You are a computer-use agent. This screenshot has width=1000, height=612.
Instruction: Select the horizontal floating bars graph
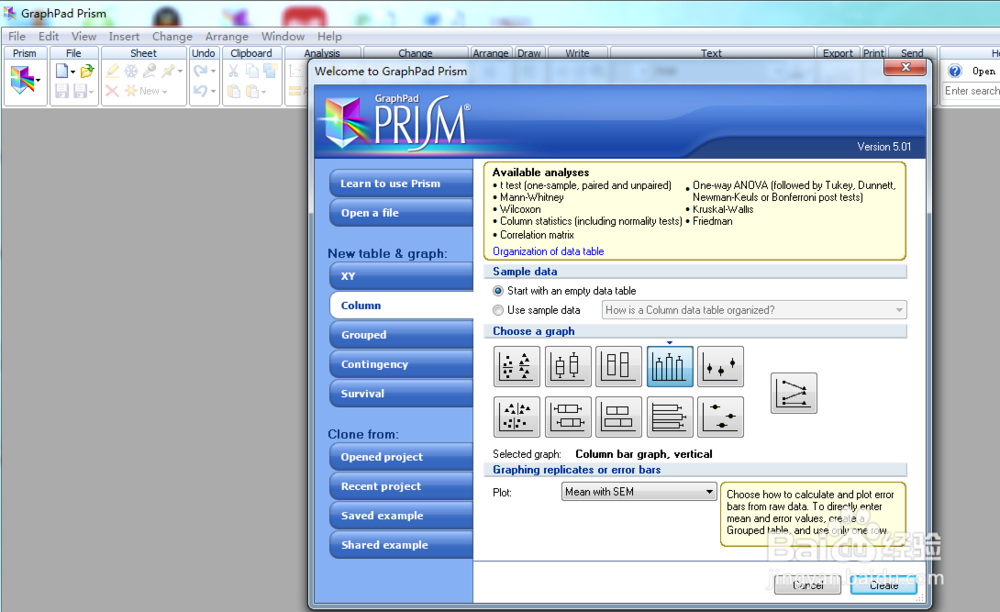619,417
